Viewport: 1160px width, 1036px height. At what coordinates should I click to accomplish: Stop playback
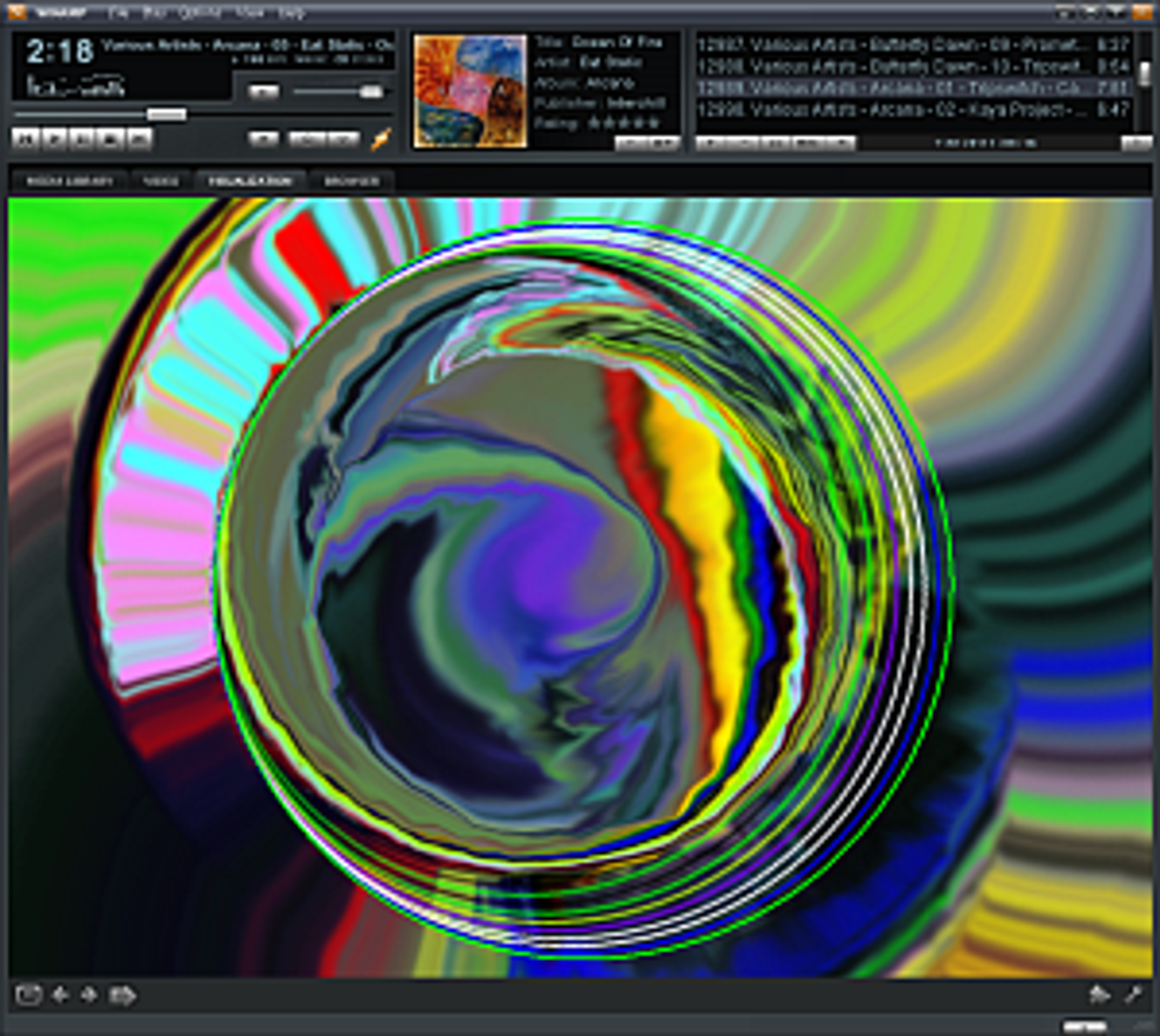111,138
